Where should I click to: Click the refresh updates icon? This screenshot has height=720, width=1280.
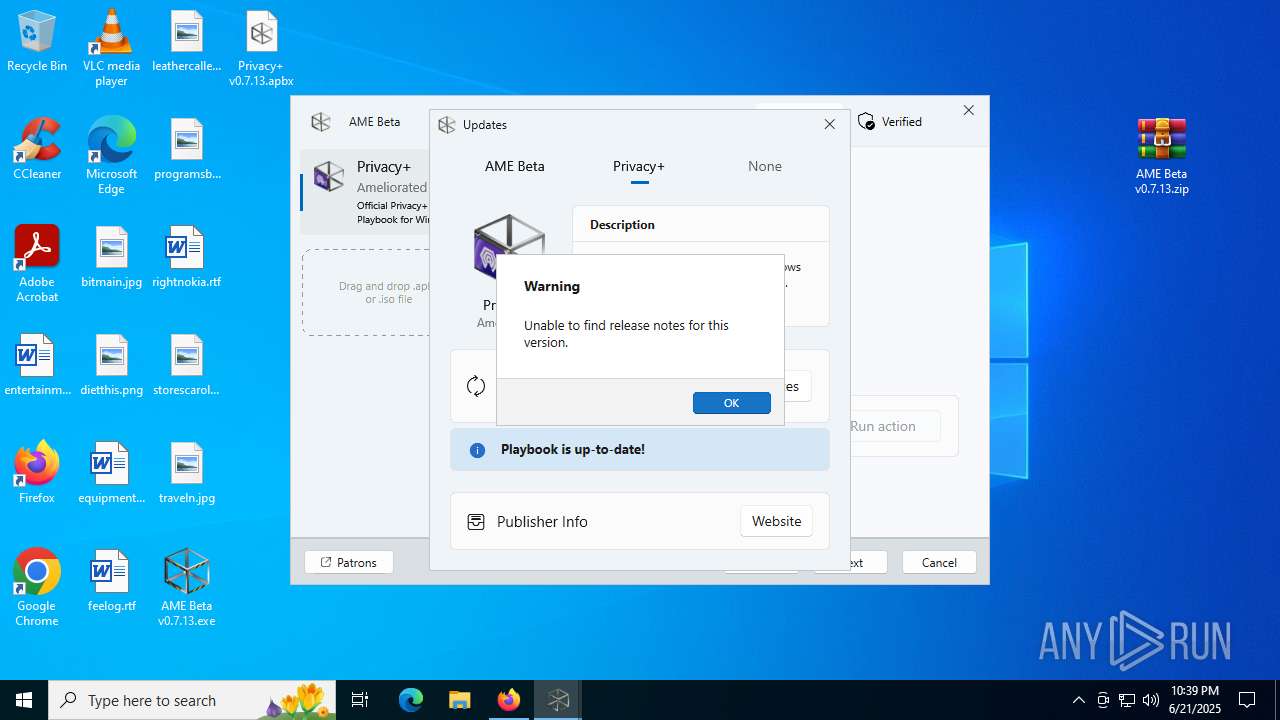point(476,386)
